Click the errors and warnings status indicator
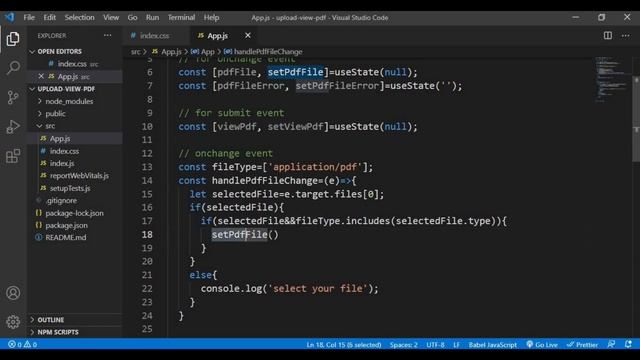 pos(22,344)
